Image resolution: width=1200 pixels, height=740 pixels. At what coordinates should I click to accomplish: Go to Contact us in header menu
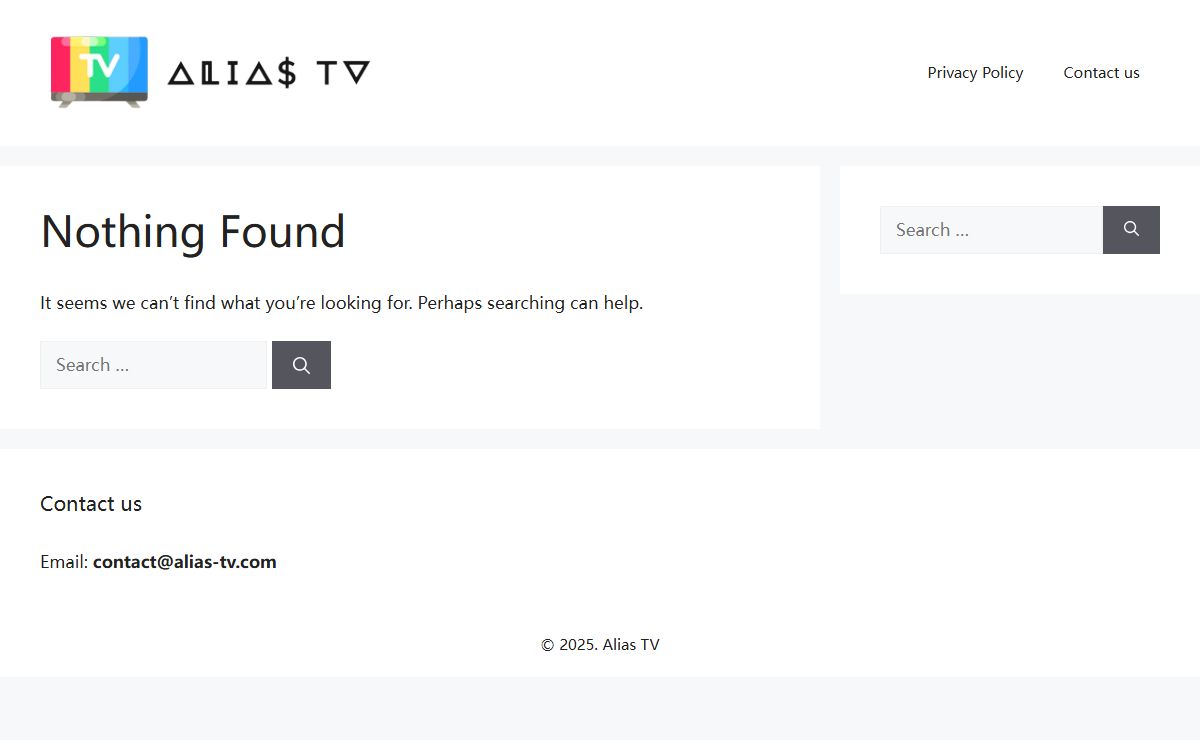click(x=1101, y=73)
